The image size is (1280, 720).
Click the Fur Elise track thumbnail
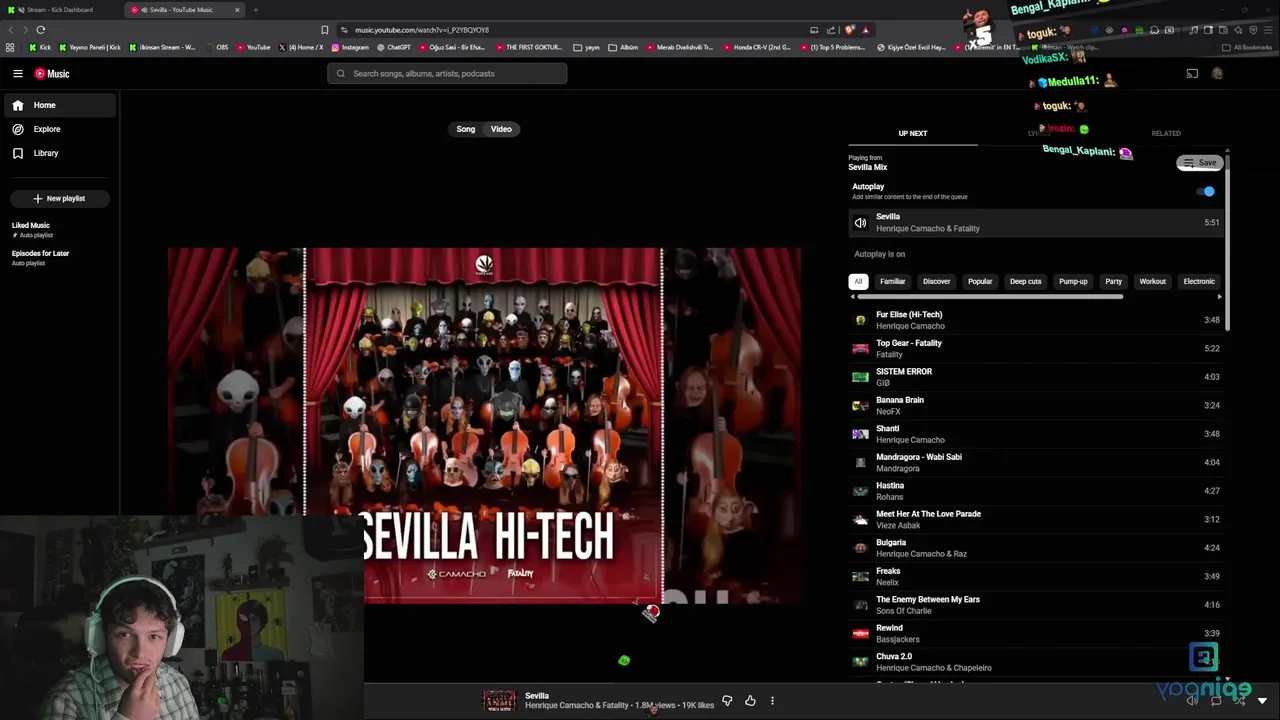(860, 320)
